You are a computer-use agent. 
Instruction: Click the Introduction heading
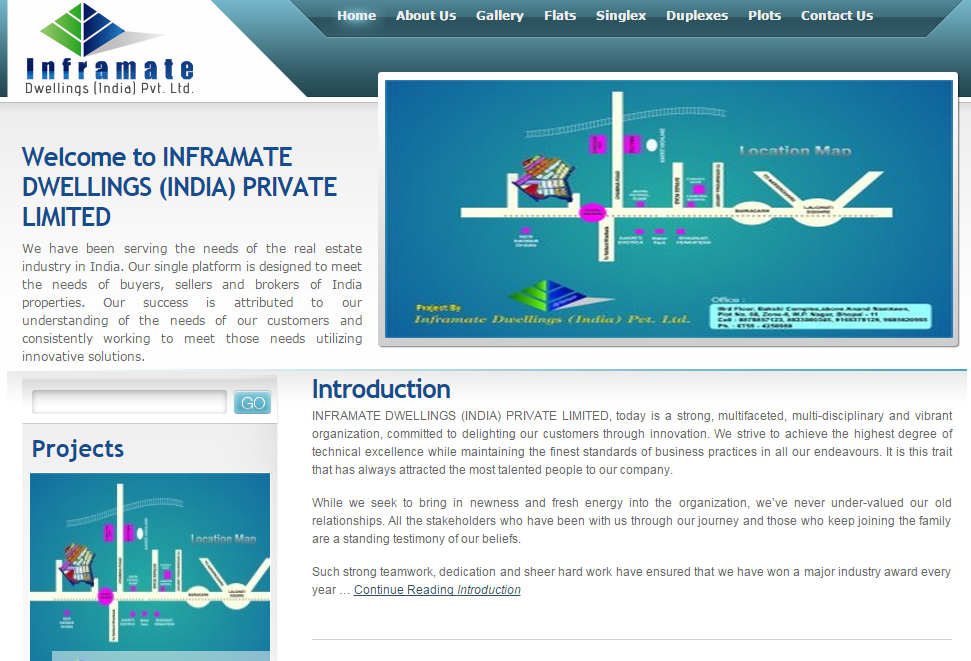[x=381, y=389]
